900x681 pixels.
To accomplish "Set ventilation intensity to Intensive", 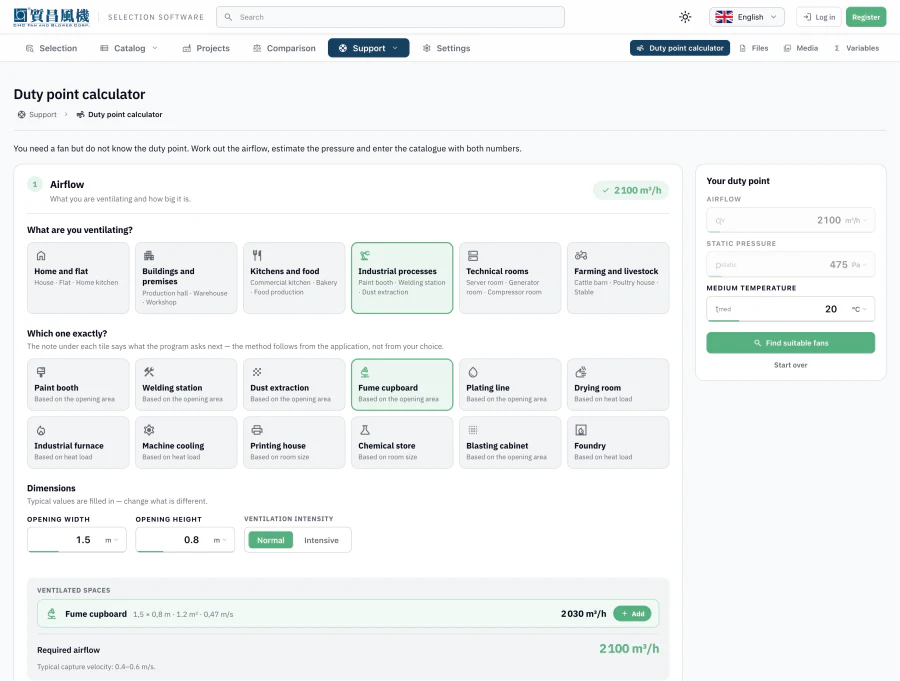I will click(x=321, y=540).
